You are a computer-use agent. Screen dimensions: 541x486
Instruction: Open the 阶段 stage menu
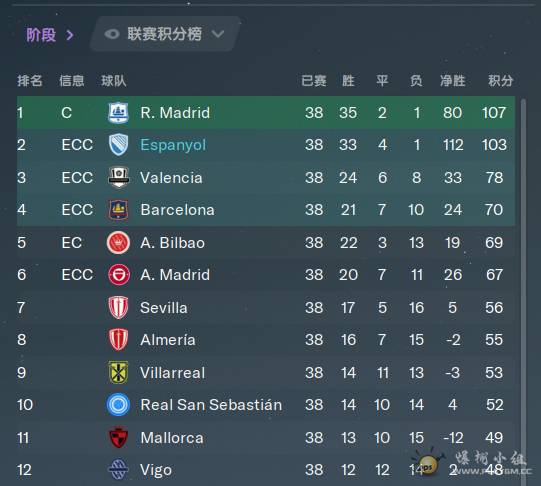[x=50, y=35]
